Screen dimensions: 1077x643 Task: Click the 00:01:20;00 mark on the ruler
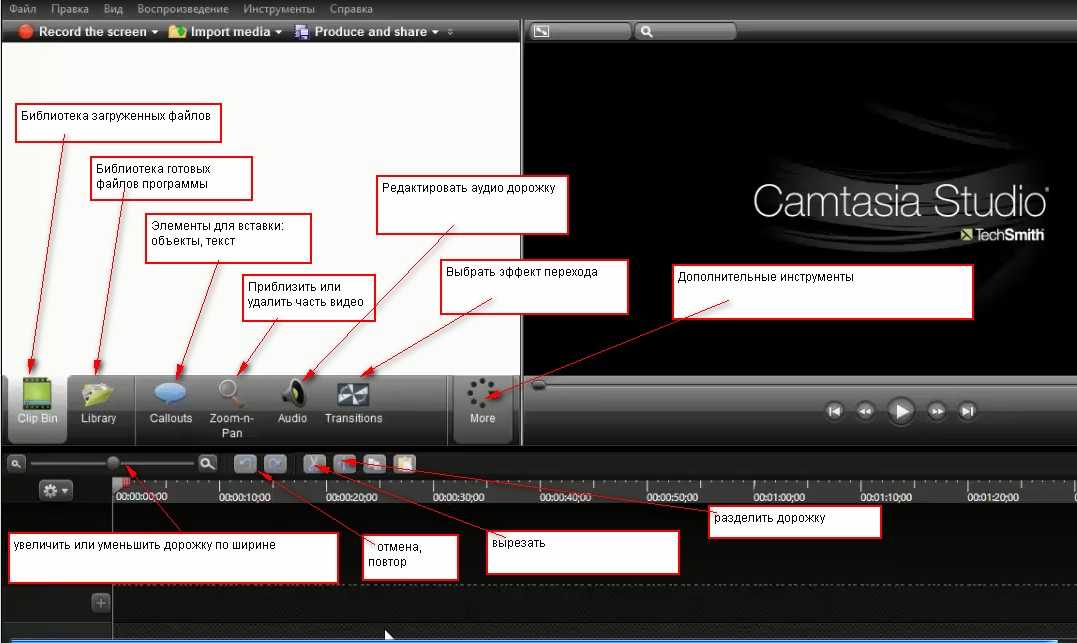click(993, 497)
